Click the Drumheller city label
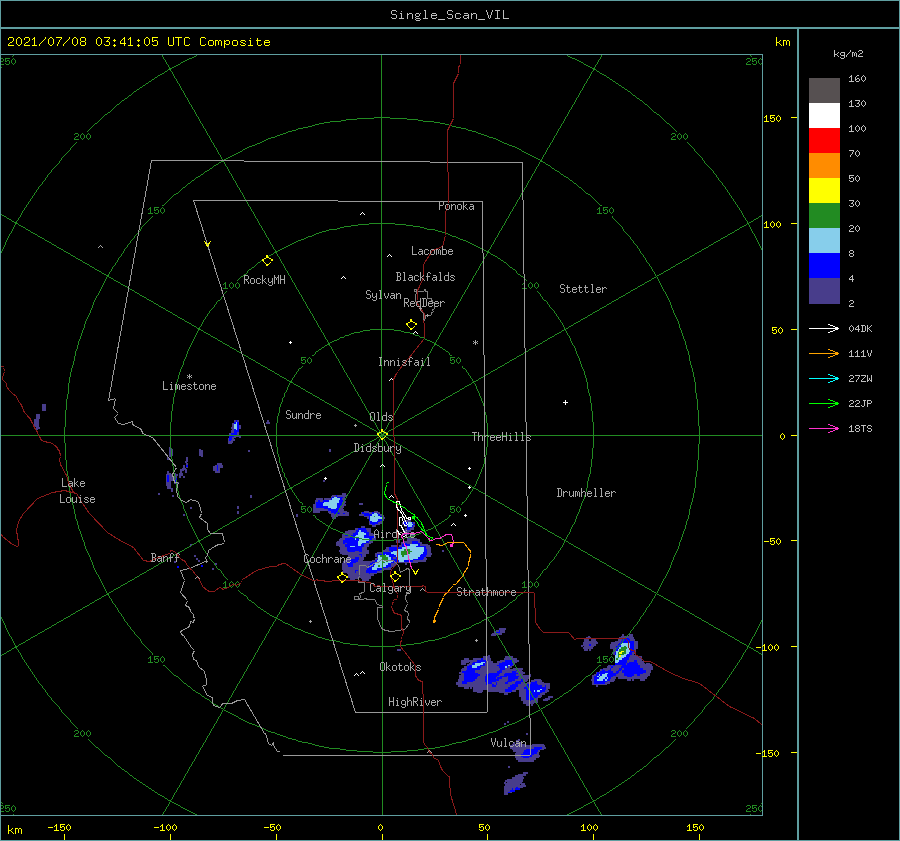The image size is (900, 841). (x=586, y=493)
